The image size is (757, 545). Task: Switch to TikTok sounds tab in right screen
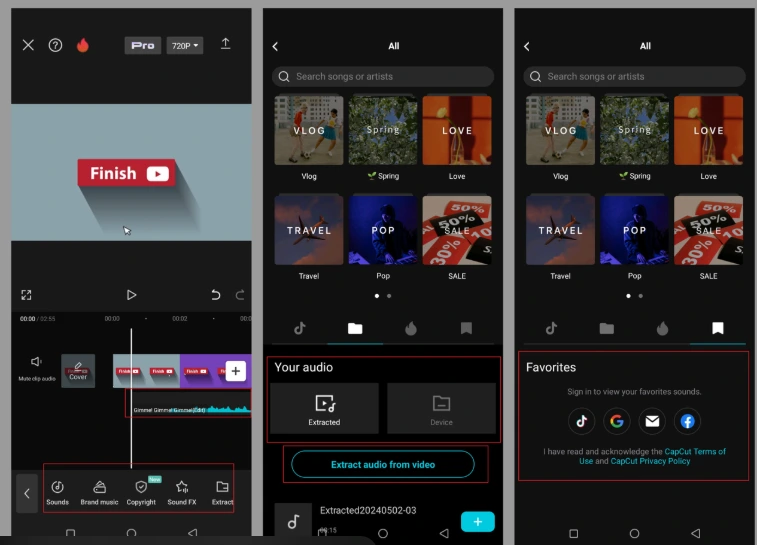coord(551,329)
